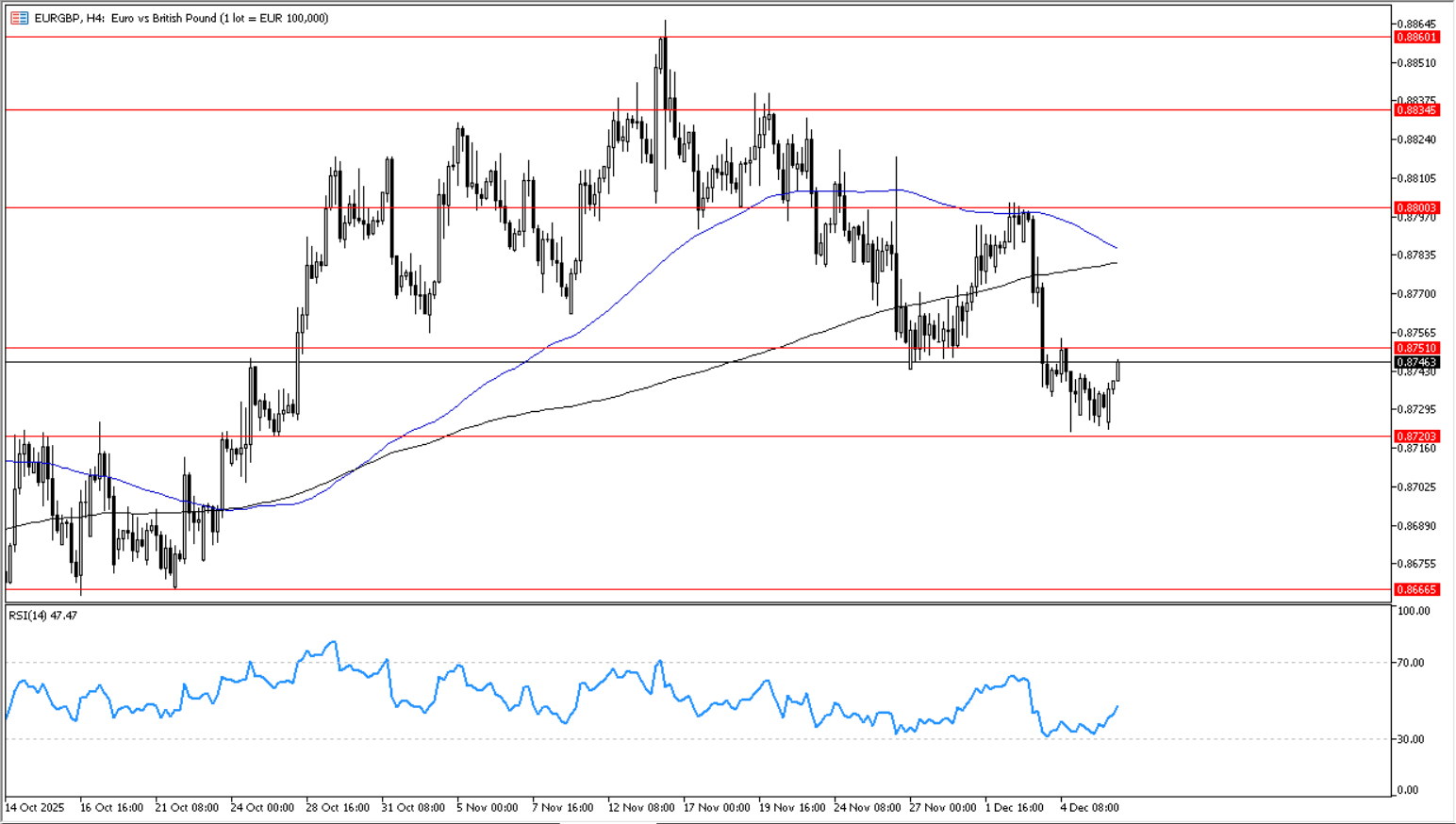Viewport: 1456px width, 824px height.
Task: Click the latest candlestick on the chart
Action: (1117, 370)
